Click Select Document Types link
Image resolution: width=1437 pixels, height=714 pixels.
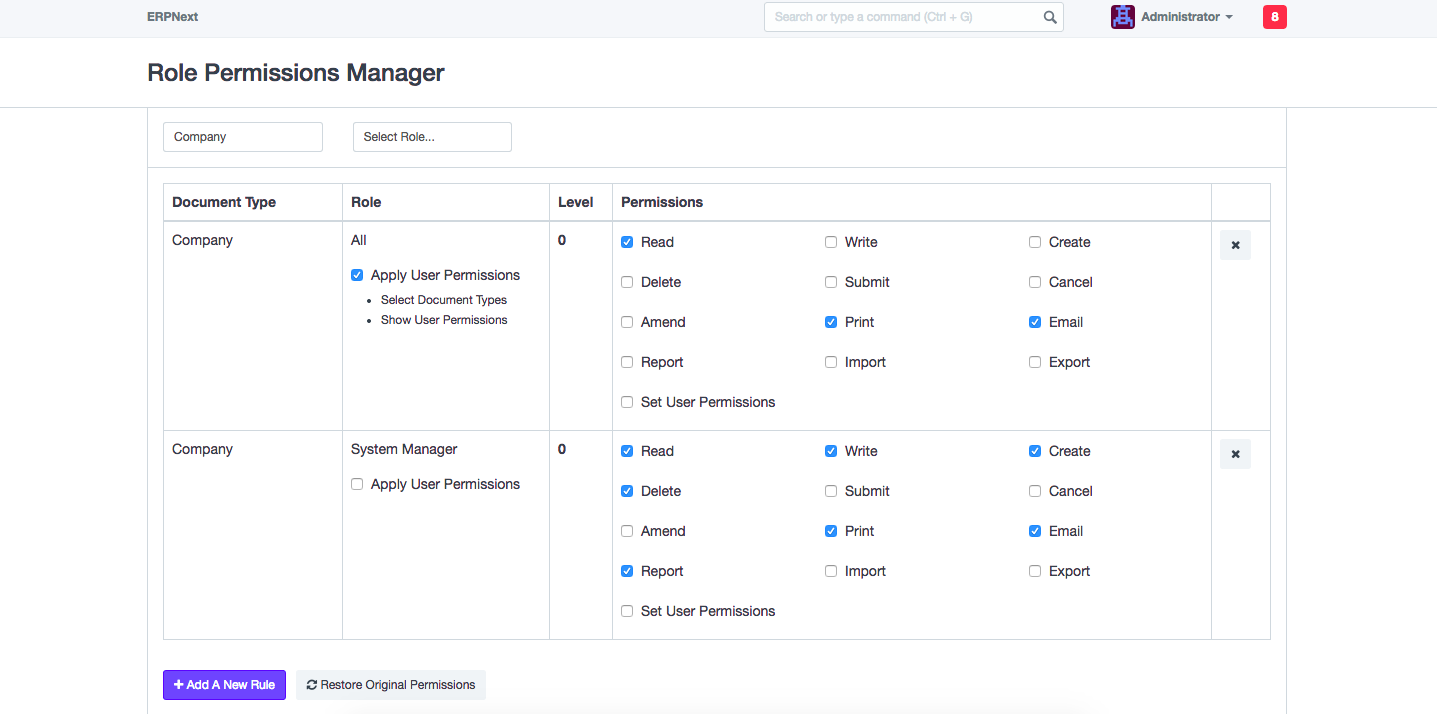point(444,300)
